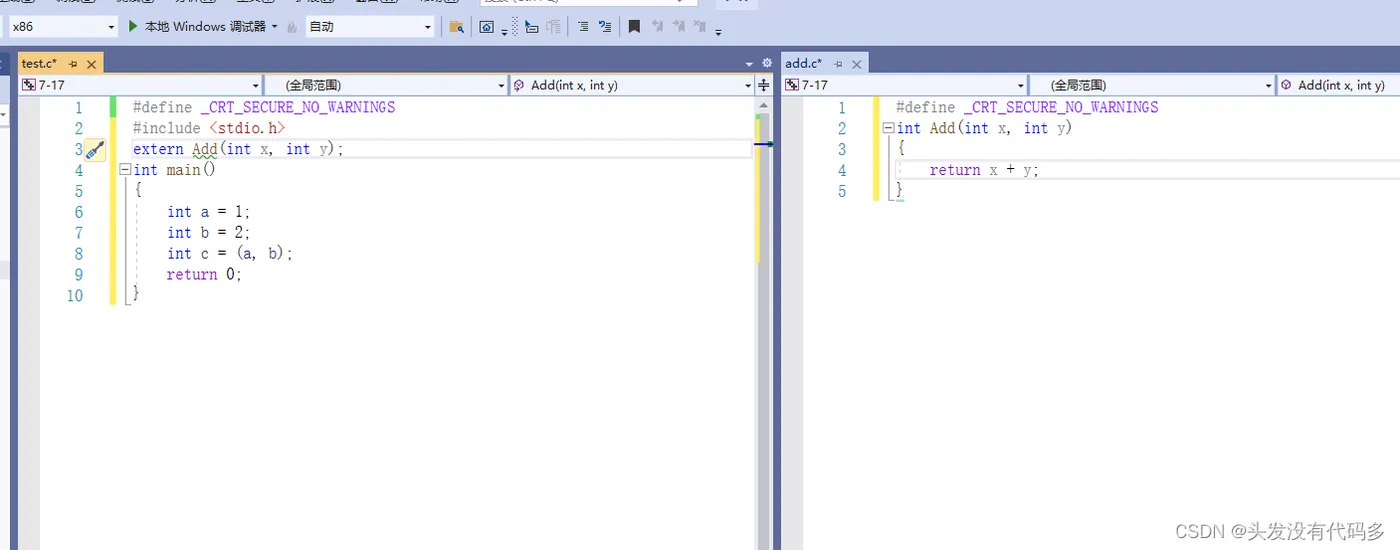Go to previous bookmark icon
Screen dimensions: 1400x550
tap(657, 27)
